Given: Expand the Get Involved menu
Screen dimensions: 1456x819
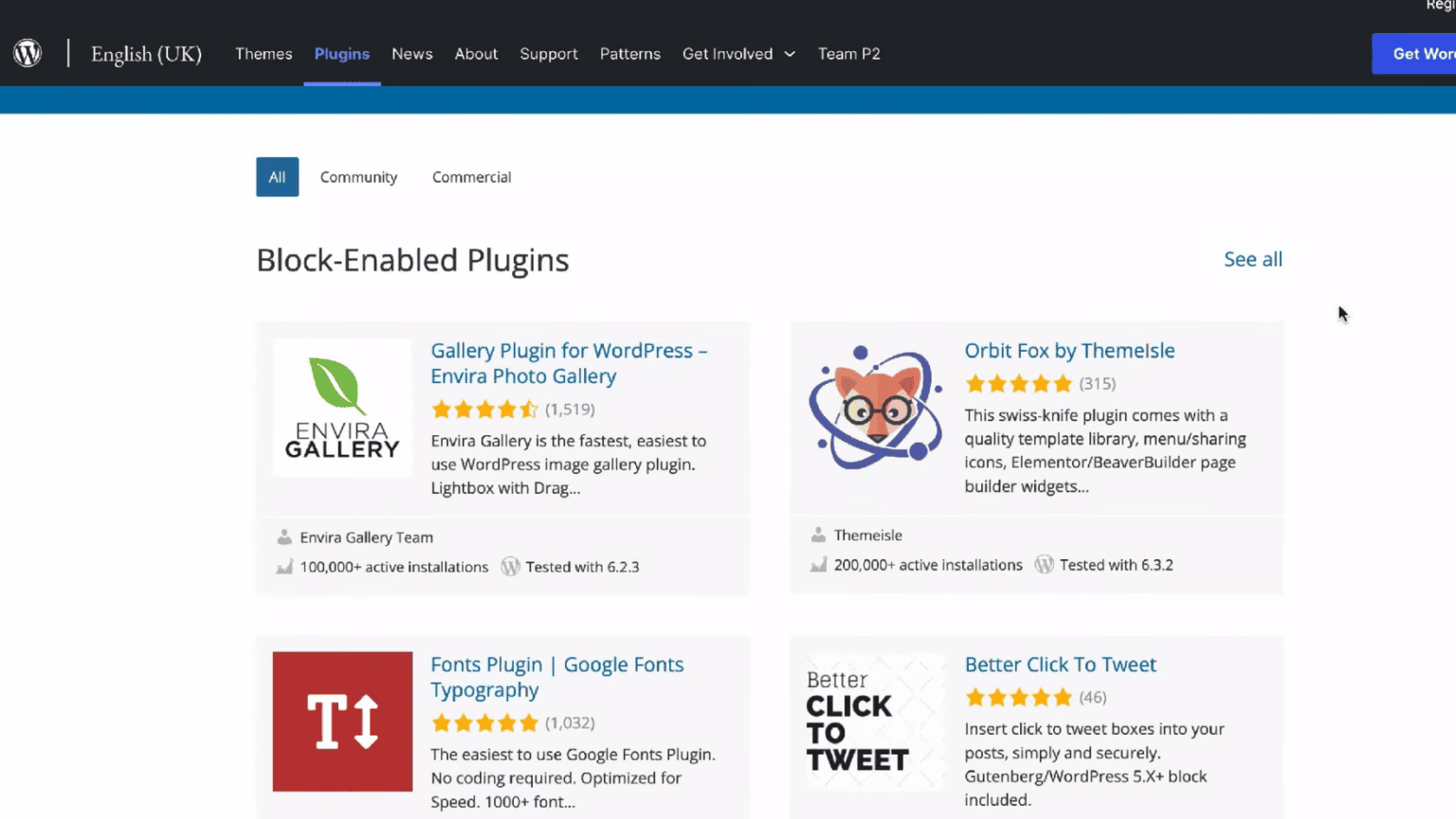Looking at the screenshot, I should click(x=738, y=54).
